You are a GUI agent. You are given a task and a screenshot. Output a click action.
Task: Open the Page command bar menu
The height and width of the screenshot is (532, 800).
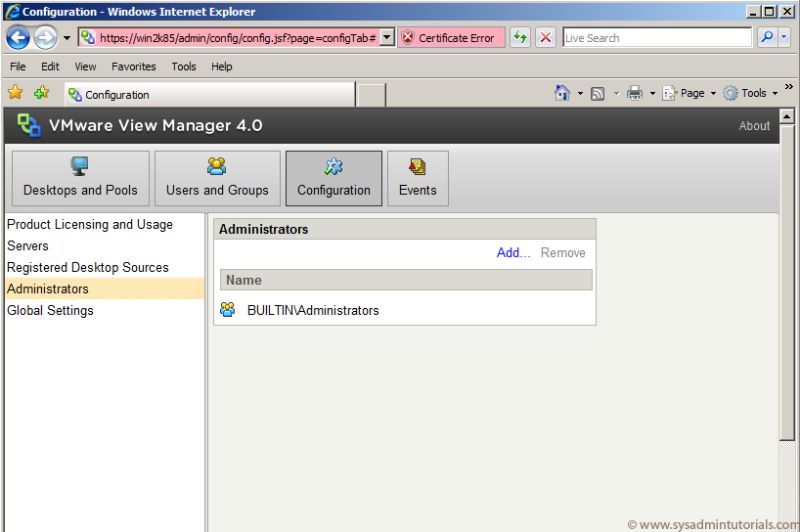pos(689,93)
